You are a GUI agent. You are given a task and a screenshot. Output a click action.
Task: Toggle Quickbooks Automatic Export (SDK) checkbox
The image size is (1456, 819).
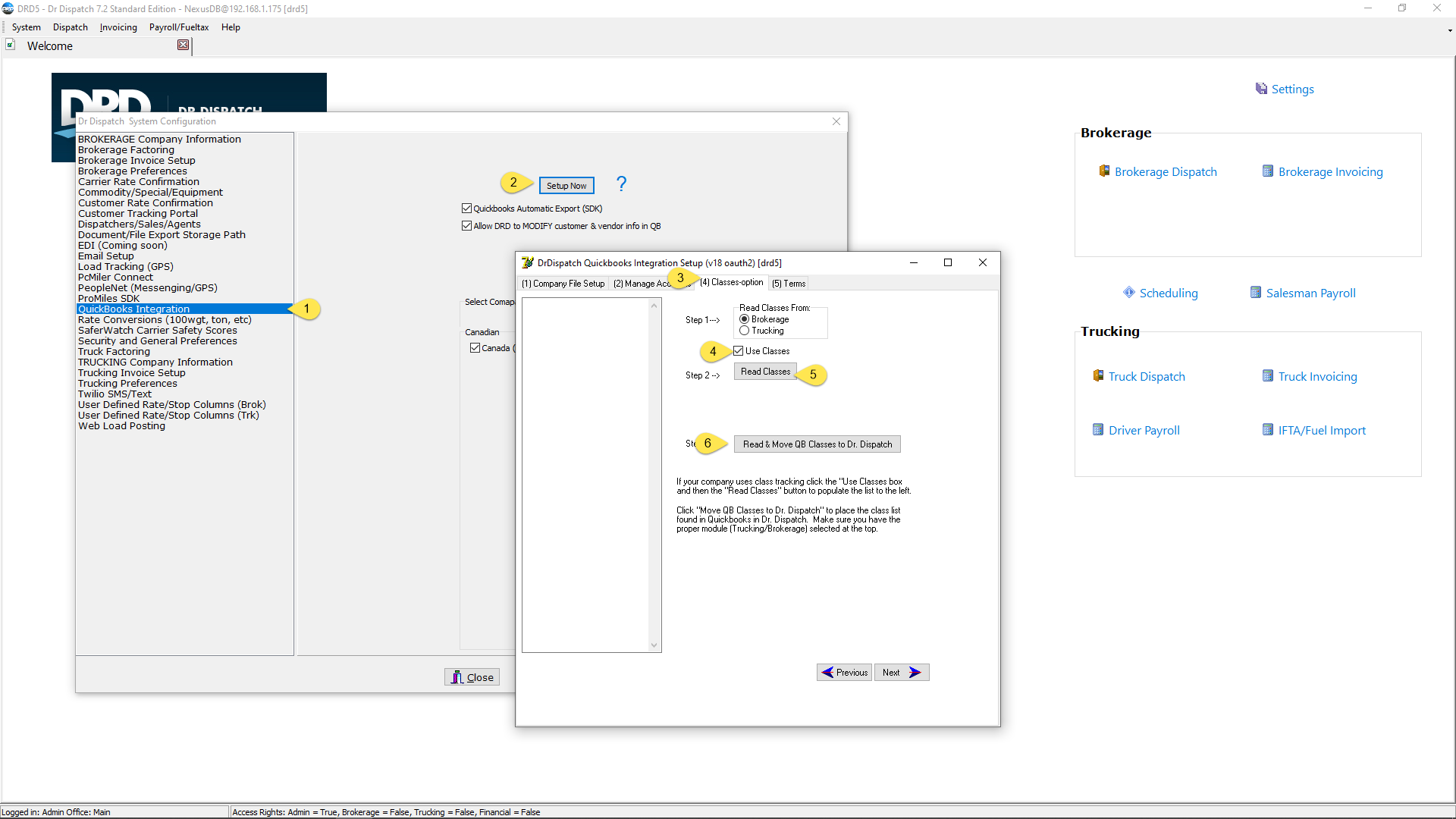click(x=467, y=209)
